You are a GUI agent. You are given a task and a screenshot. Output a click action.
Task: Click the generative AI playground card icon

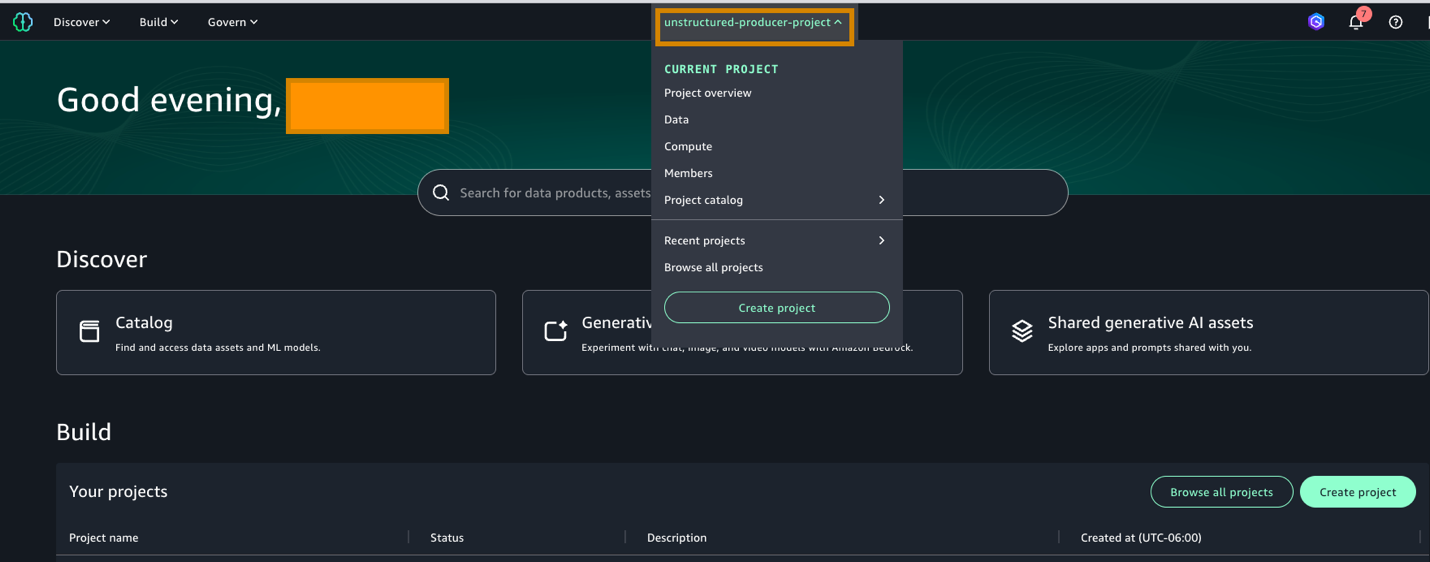(556, 332)
